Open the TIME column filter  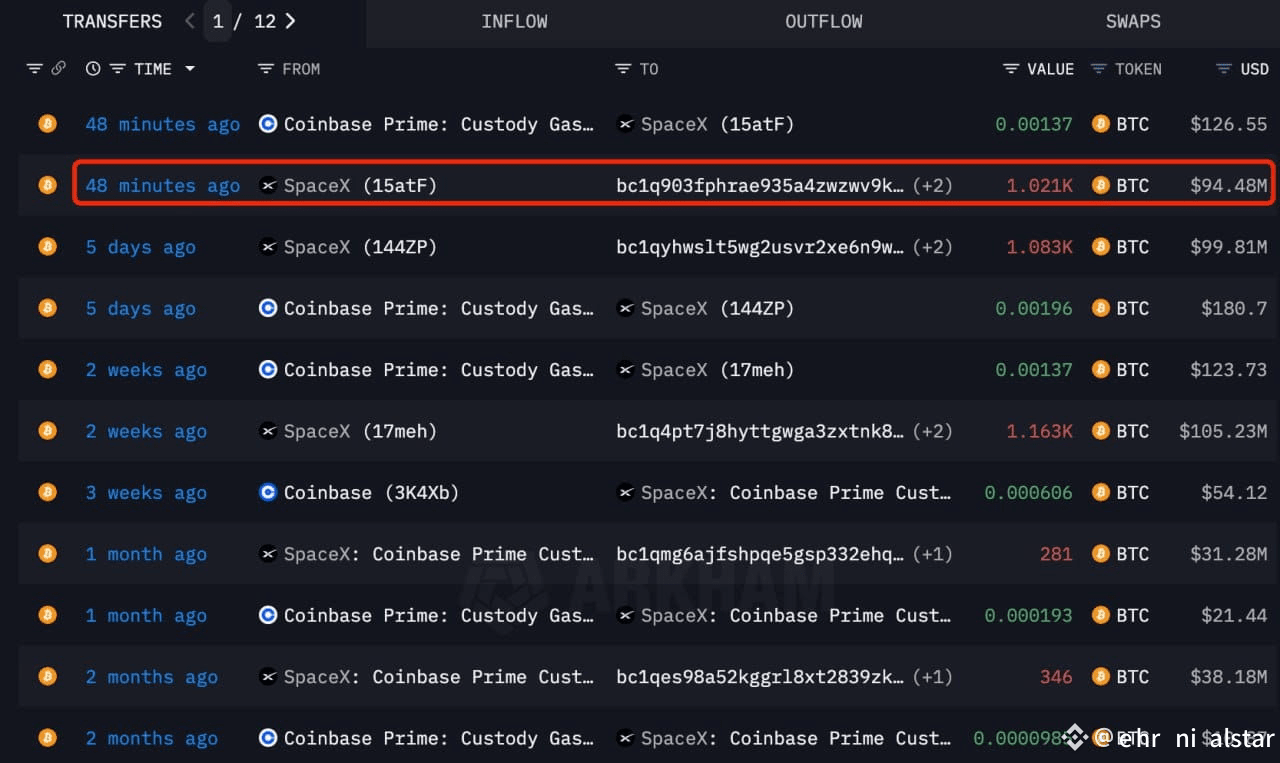tap(117, 69)
